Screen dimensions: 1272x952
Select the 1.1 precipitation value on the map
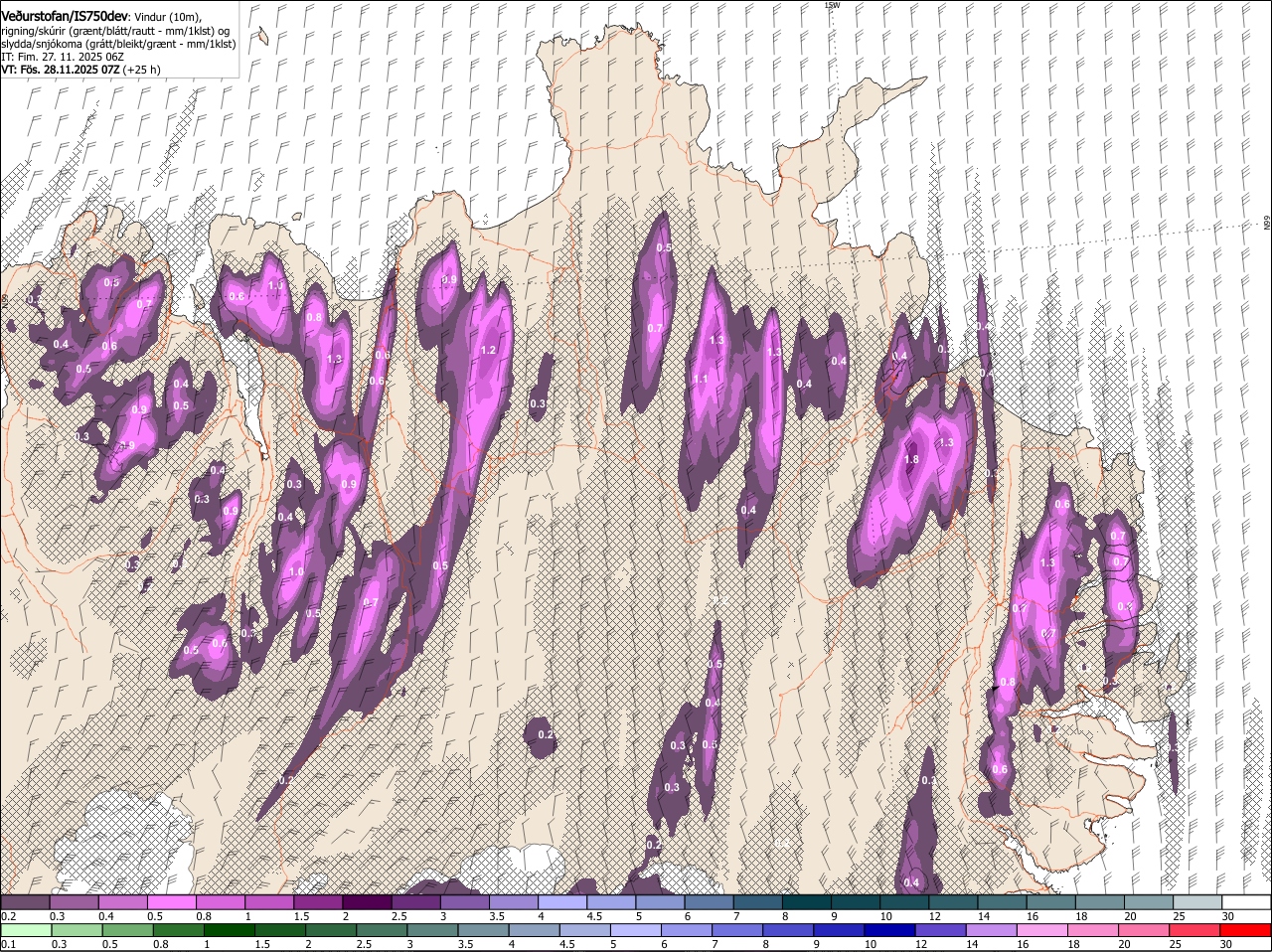(701, 379)
